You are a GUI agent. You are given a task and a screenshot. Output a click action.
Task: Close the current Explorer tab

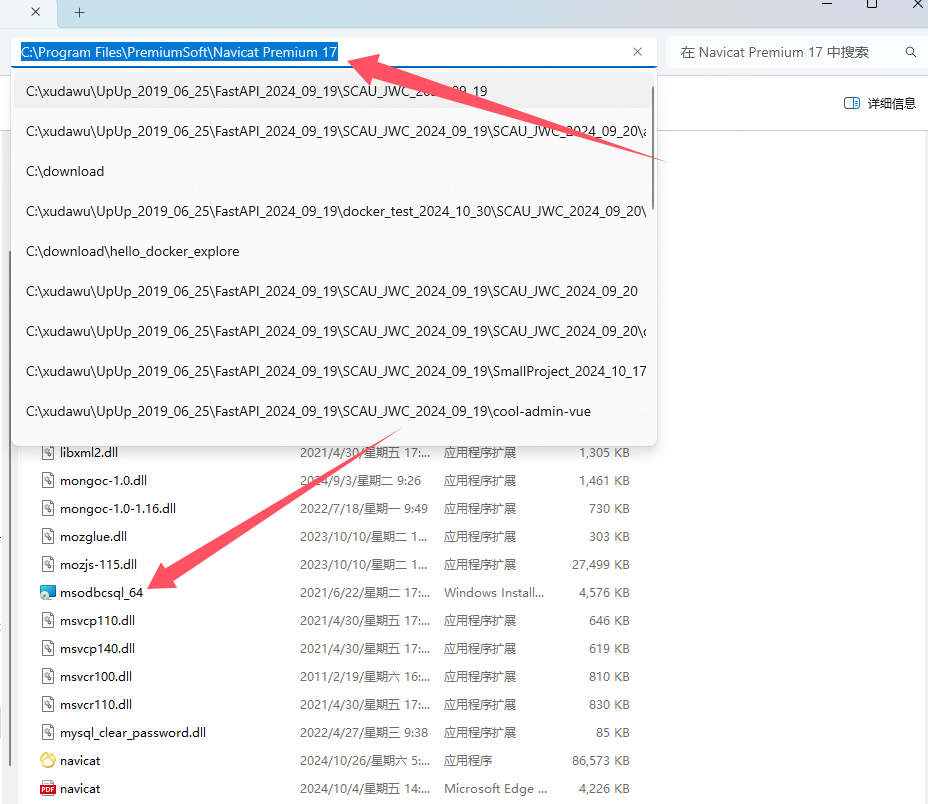pos(36,12)
